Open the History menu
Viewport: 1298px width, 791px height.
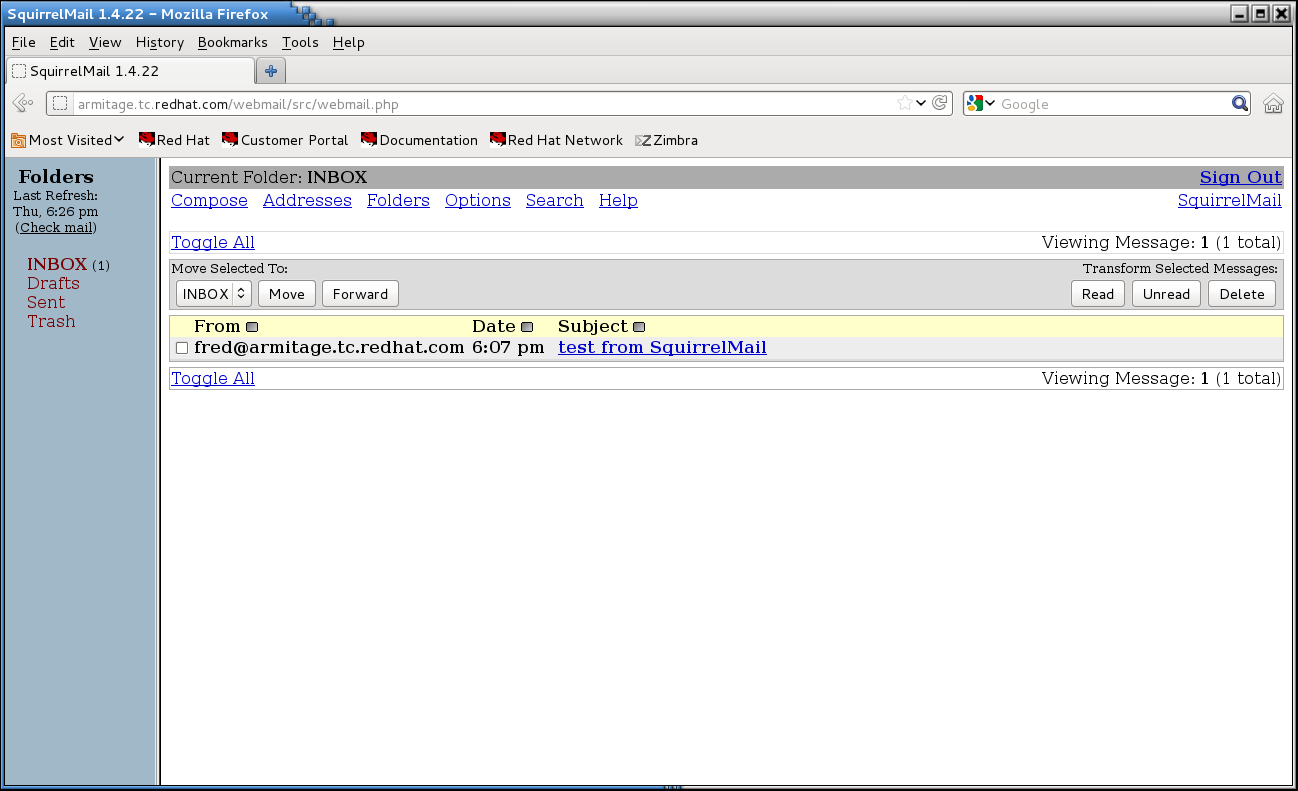click(160, 42)
